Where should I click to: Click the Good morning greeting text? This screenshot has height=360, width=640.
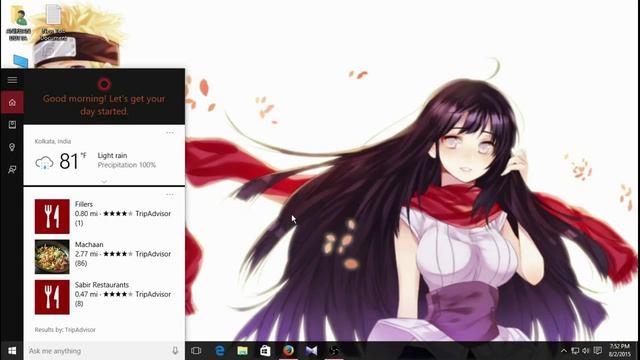click(x=104, y=105)
